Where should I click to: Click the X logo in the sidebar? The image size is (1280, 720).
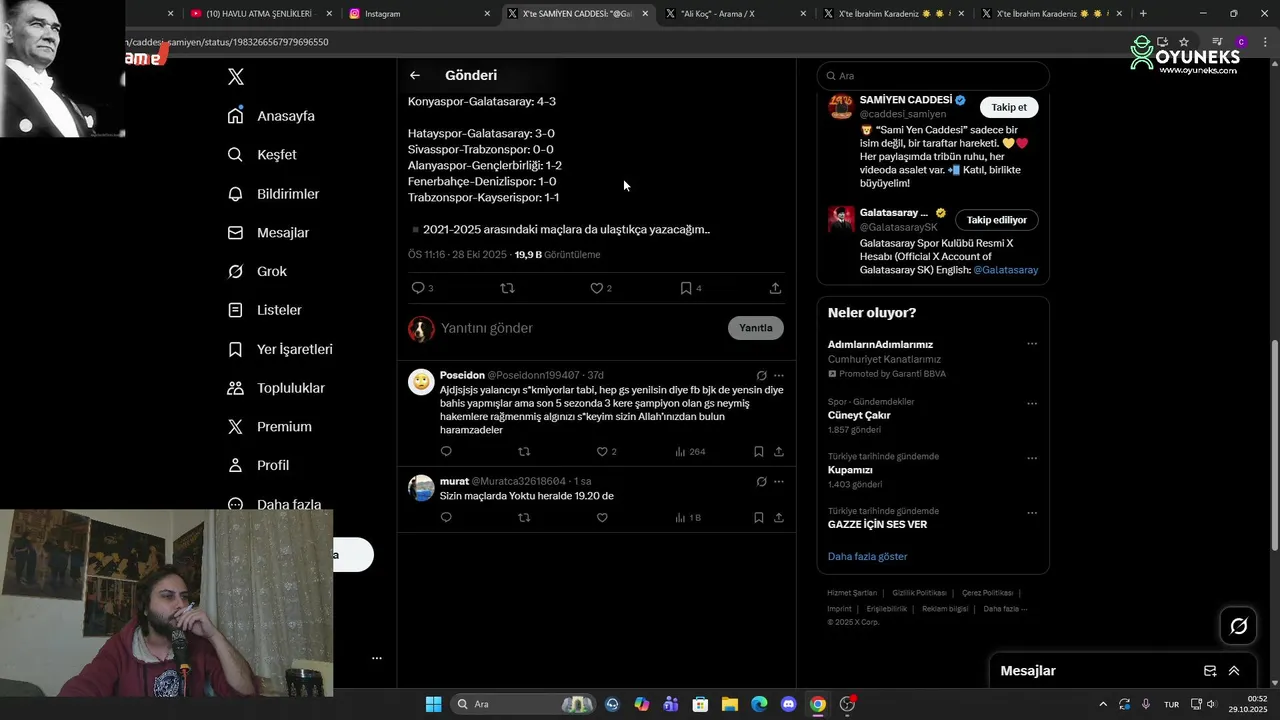(236, 77)
